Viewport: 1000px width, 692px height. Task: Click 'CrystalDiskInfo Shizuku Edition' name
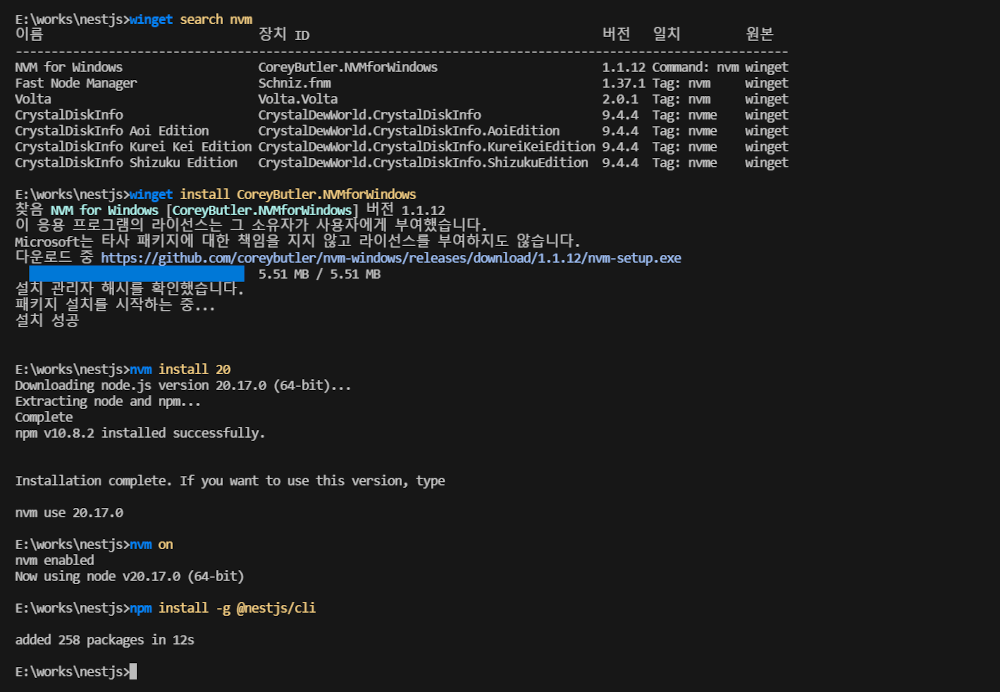tap(126, 163)
